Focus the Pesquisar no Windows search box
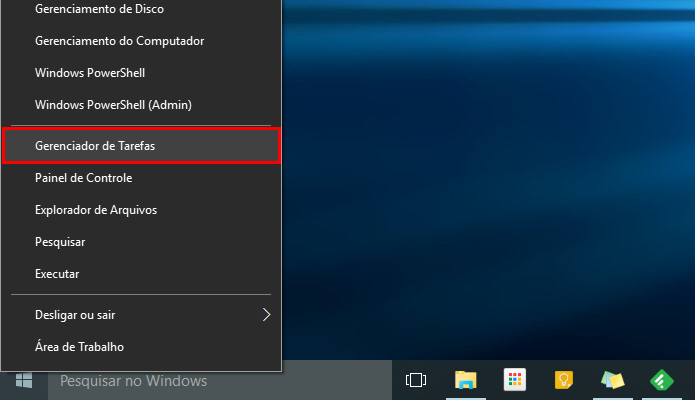The height and width of the screenshot is (400, 695). (220, 380)
